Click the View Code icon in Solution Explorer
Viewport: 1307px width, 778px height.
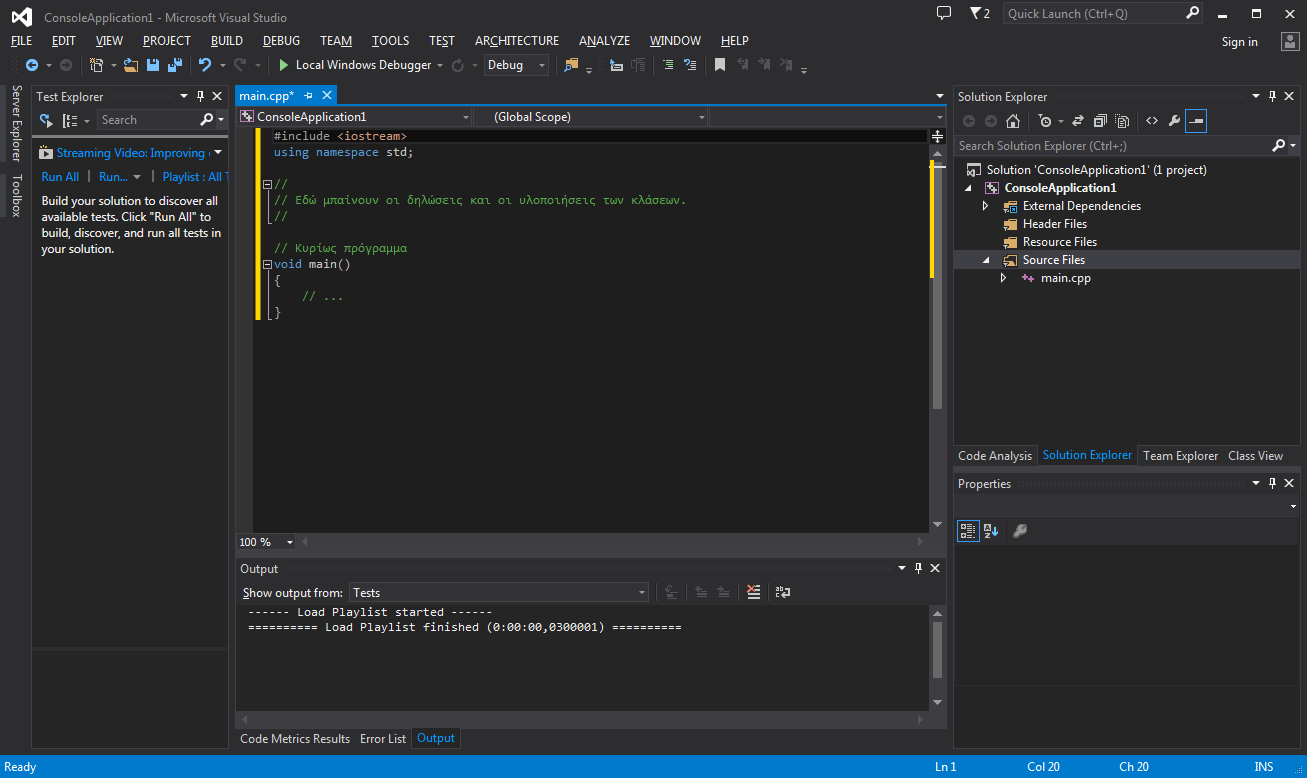[x=1152, y=121]
